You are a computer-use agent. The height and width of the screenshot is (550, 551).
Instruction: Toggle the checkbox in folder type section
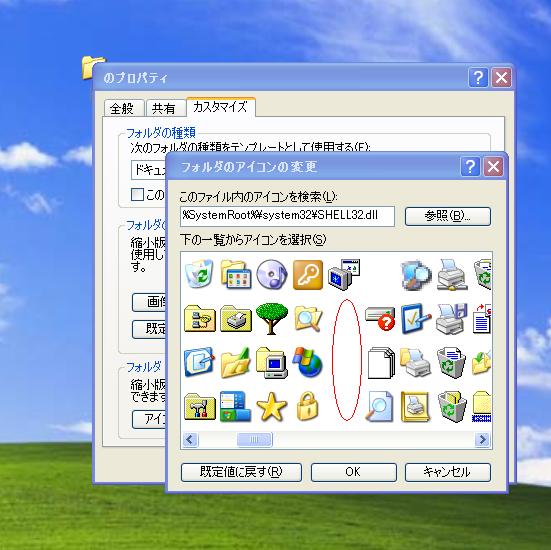coord(137,194)
